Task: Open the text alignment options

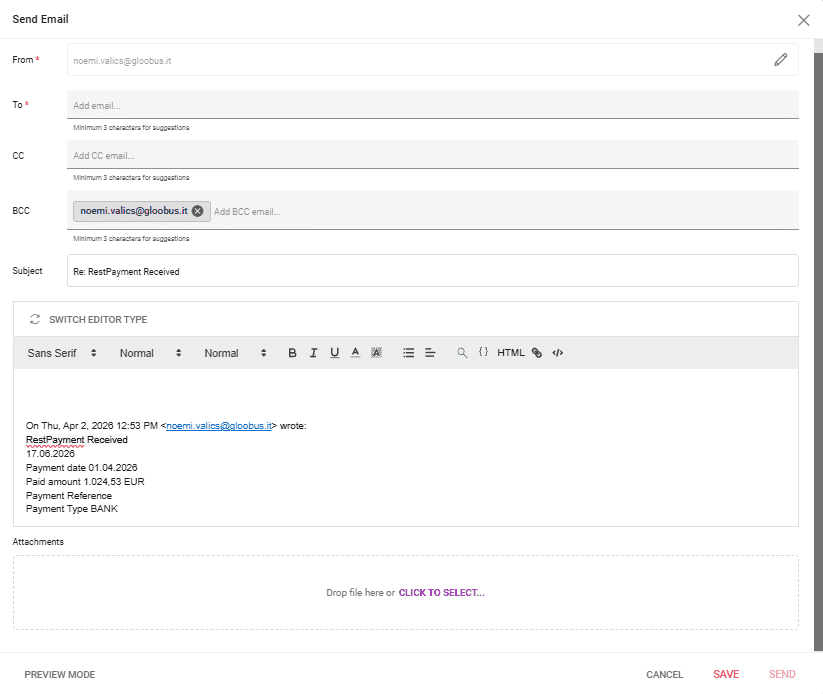Action: (x=430, y=353)
